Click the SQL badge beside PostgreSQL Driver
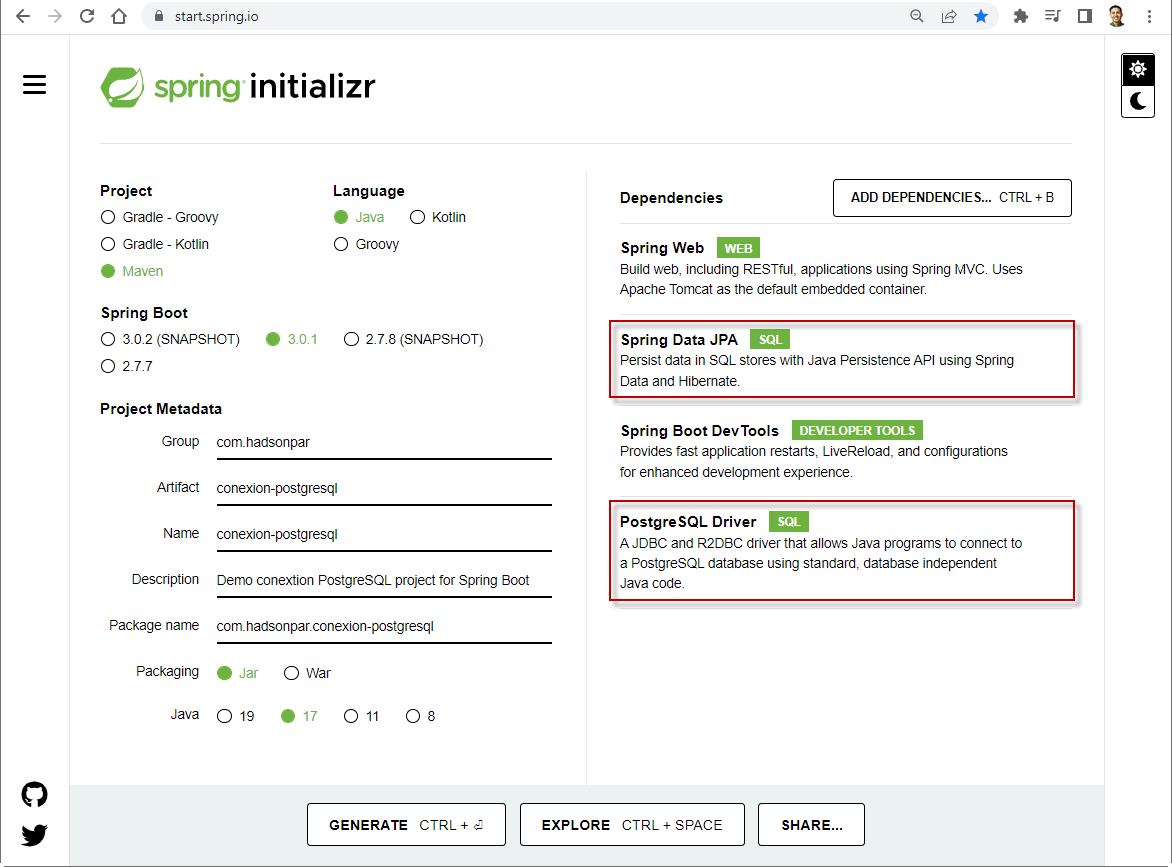 point(789,522)
